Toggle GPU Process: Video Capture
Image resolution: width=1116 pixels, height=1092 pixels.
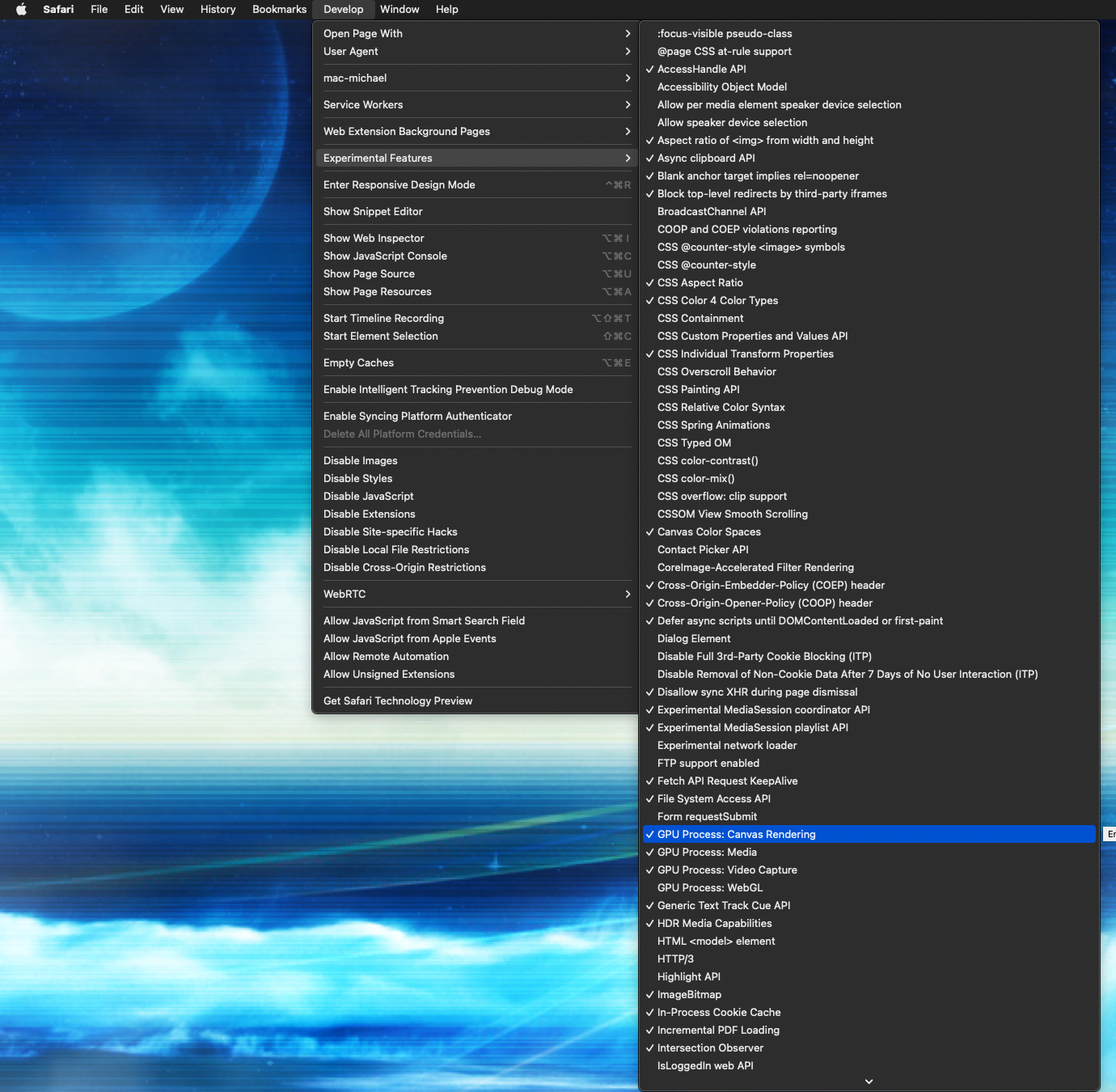[x=869, y=870]
